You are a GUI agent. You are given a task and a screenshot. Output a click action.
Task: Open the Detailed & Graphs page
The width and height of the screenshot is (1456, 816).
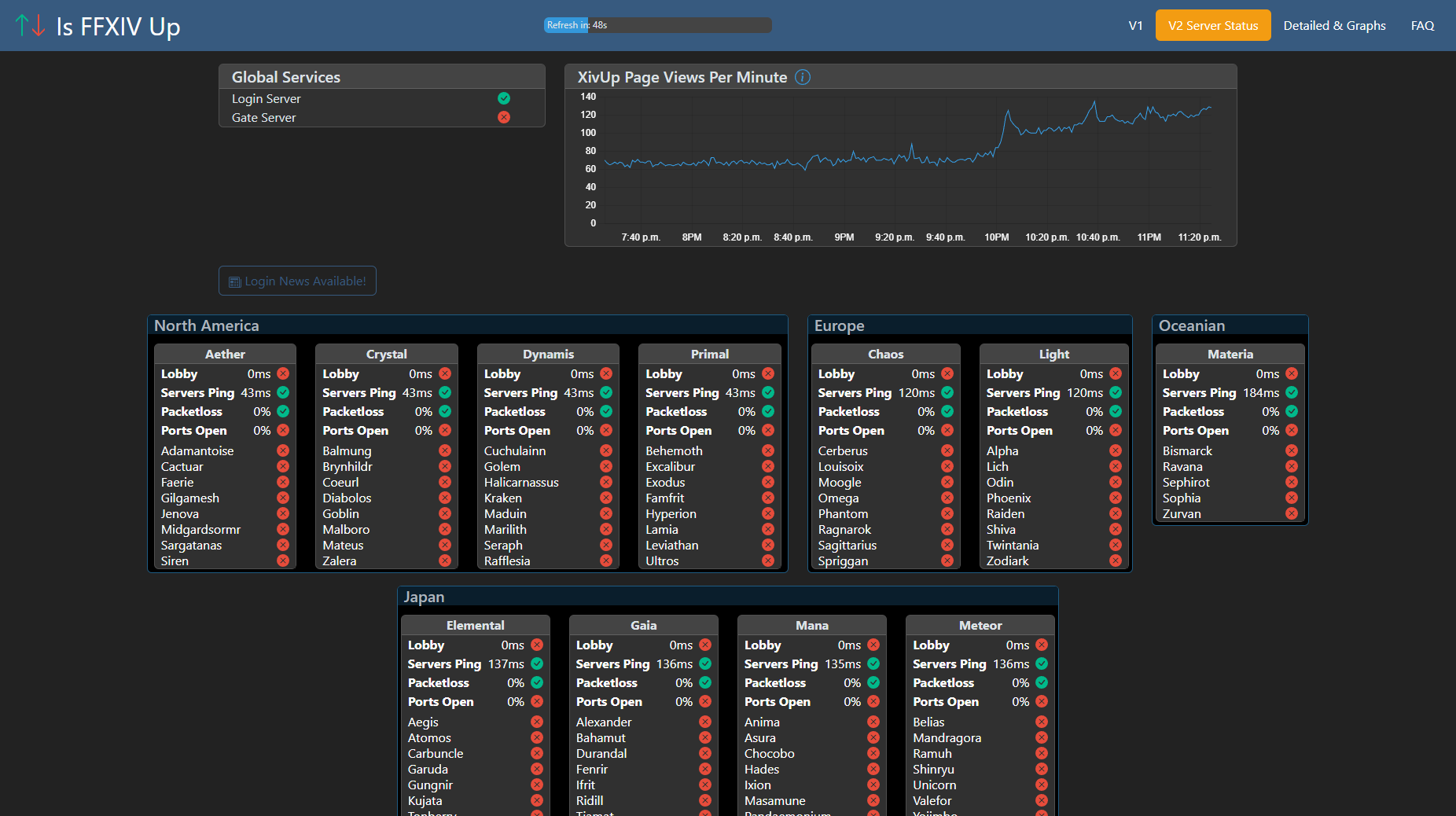[1335, 25]
